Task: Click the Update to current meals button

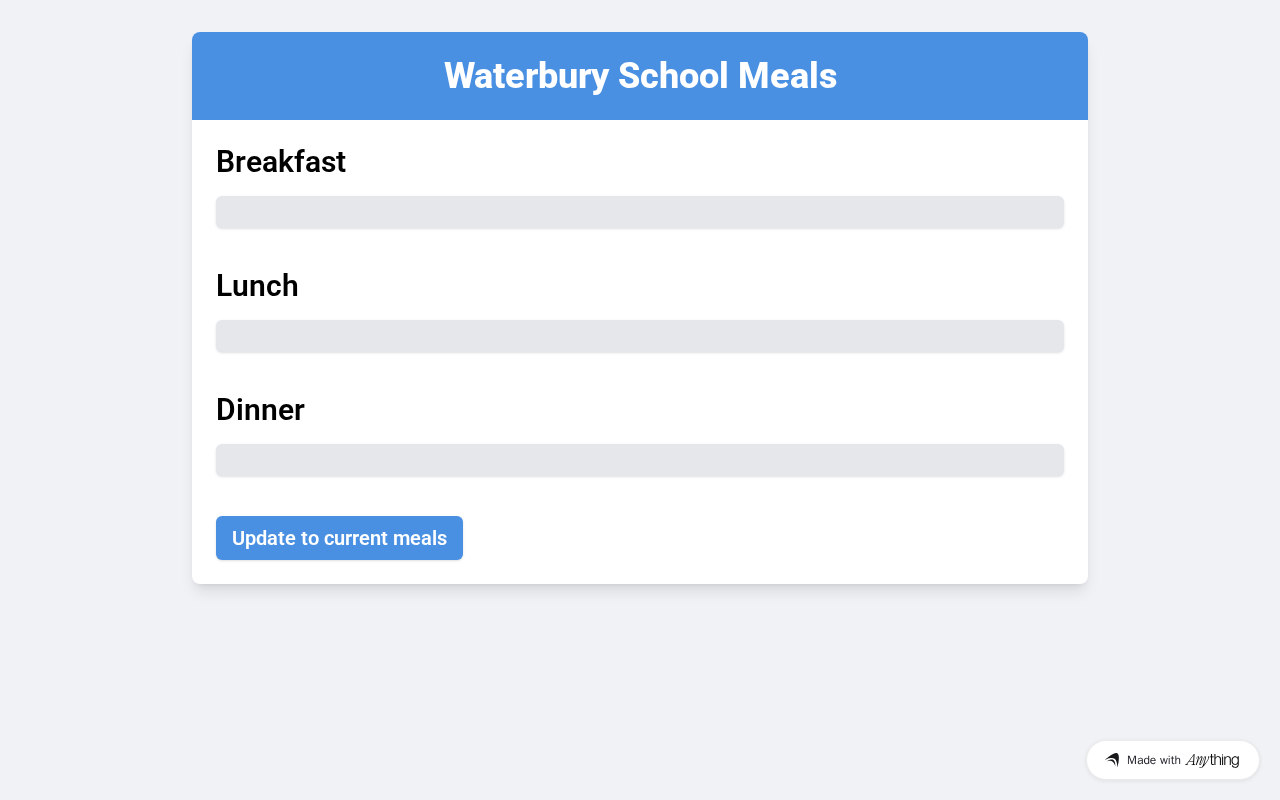Action: (x=339, y=538)
